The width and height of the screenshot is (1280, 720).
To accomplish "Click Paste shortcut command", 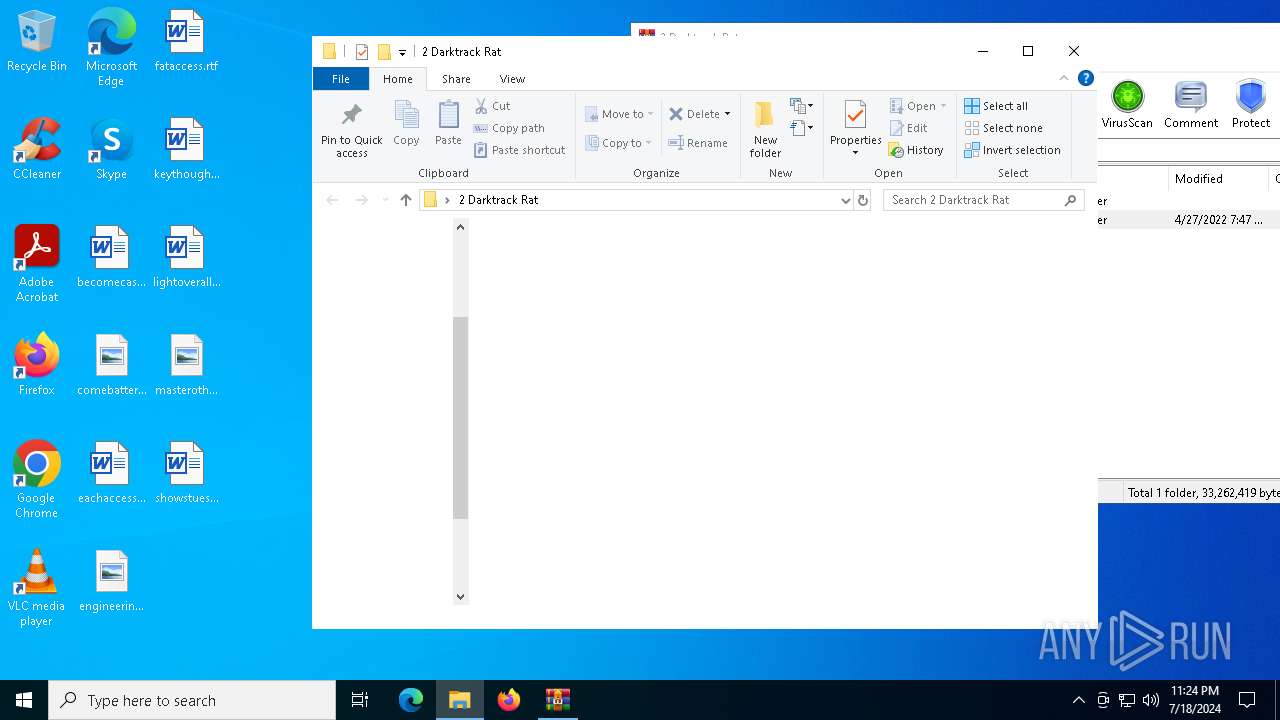I will tap(520, 150).
